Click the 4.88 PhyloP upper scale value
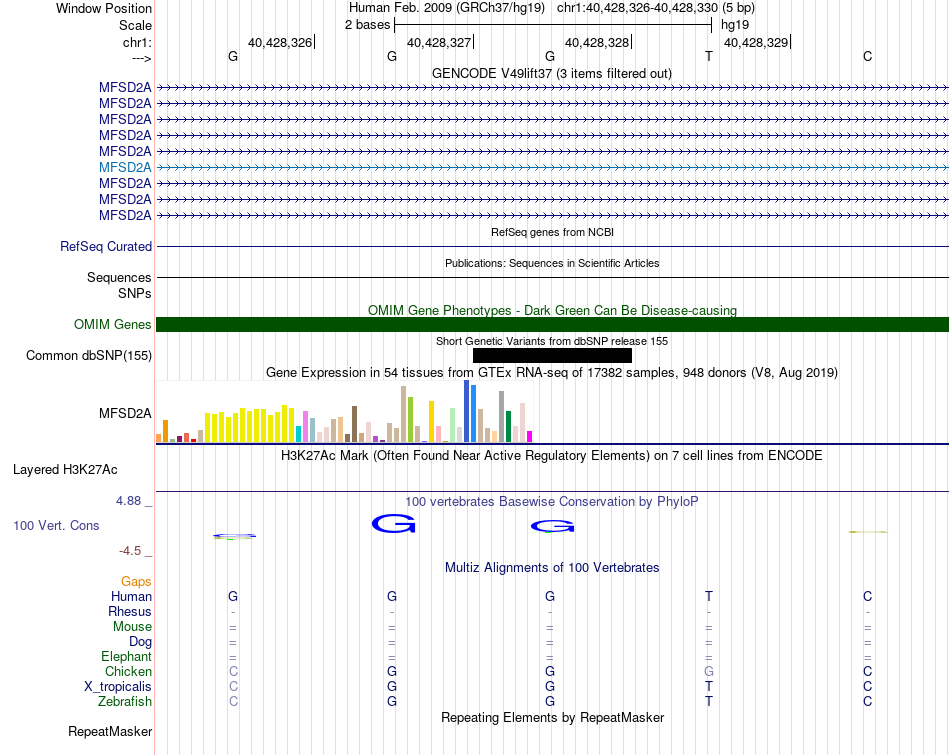This screenshot has width=950, height=755. (x=128, y=501)
